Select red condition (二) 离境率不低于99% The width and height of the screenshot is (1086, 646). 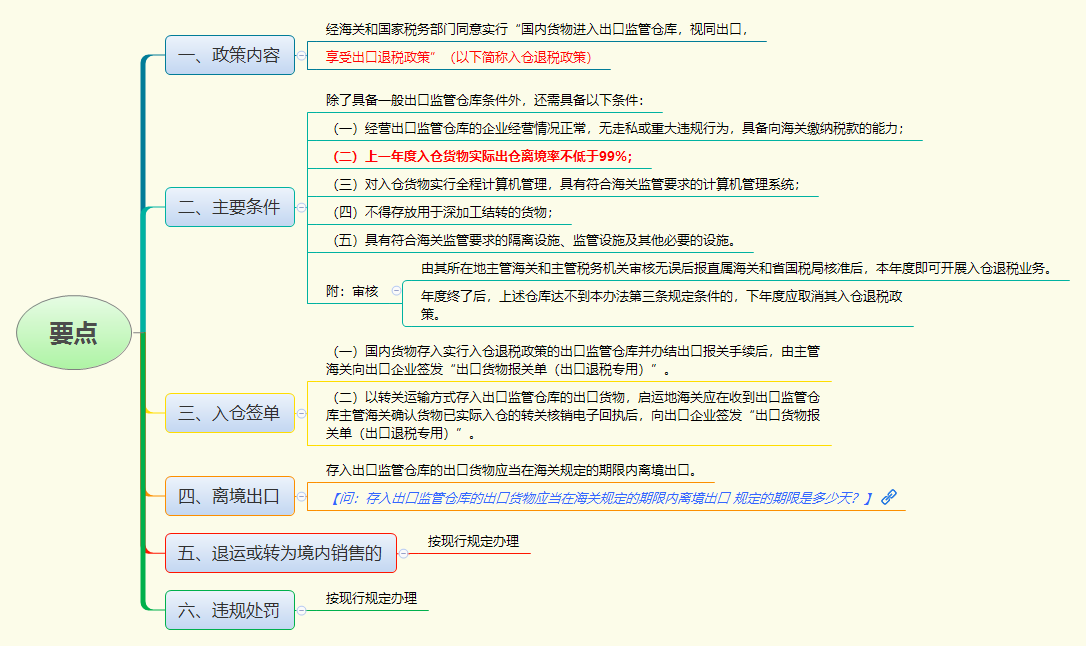tap(483, 156)
